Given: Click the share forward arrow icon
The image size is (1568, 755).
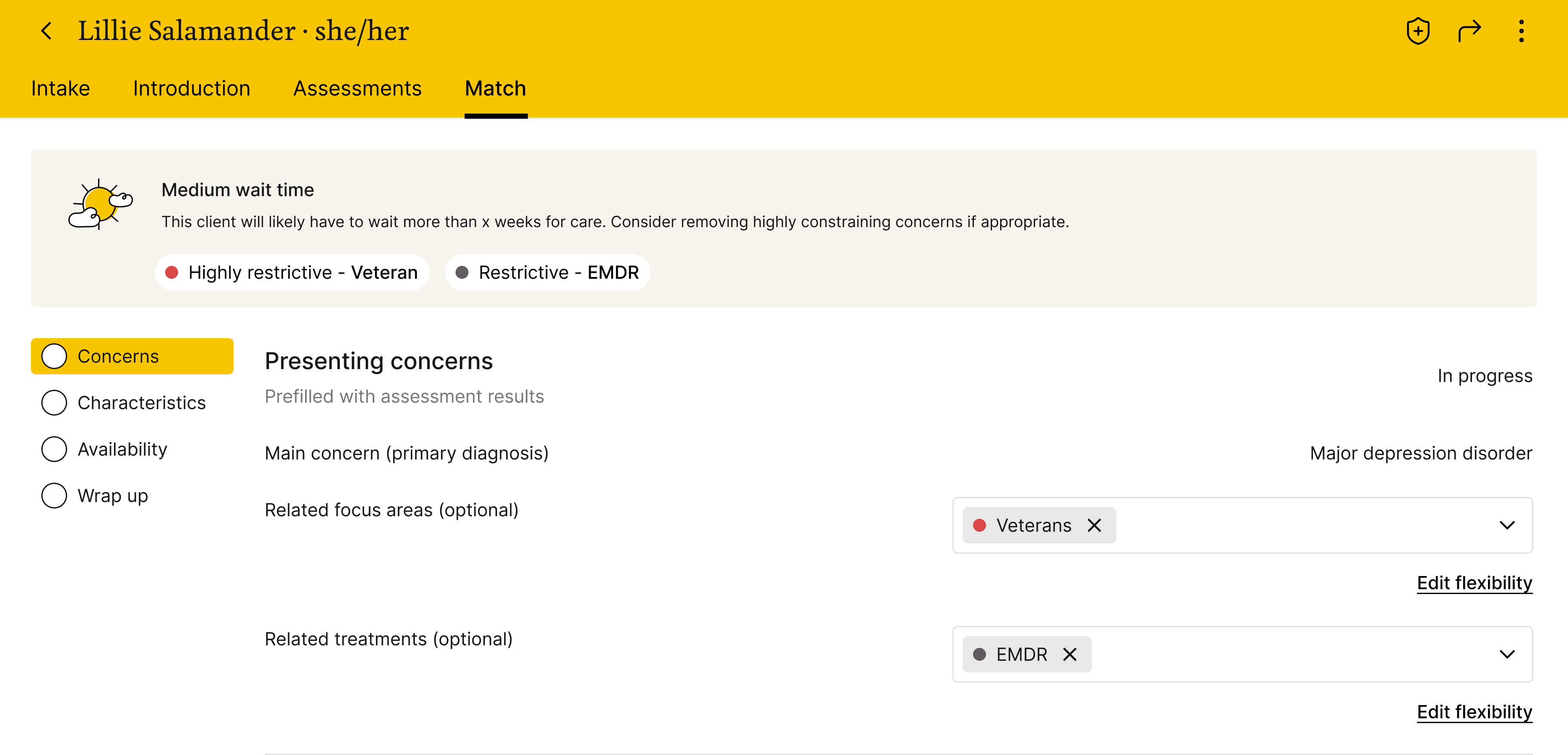Looking at the screenshot, I should [x=1469, y=31].
